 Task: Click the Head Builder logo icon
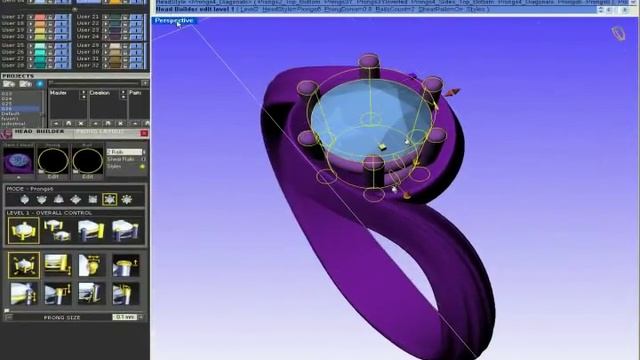point(7,134)
